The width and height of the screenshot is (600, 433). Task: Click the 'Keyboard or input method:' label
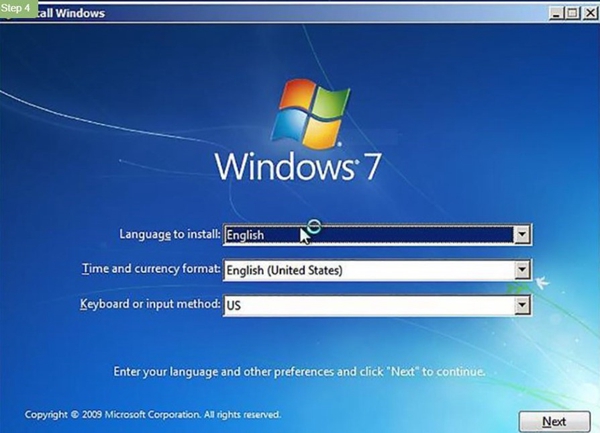click(x=150, y=304)
